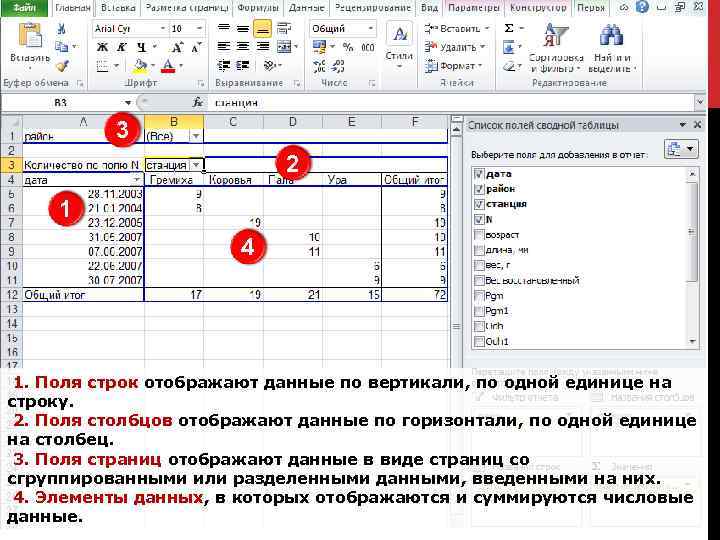This screenshot has height=540, width=720.
Task: Click the Удалить cells button
Action: click(455, 47)
